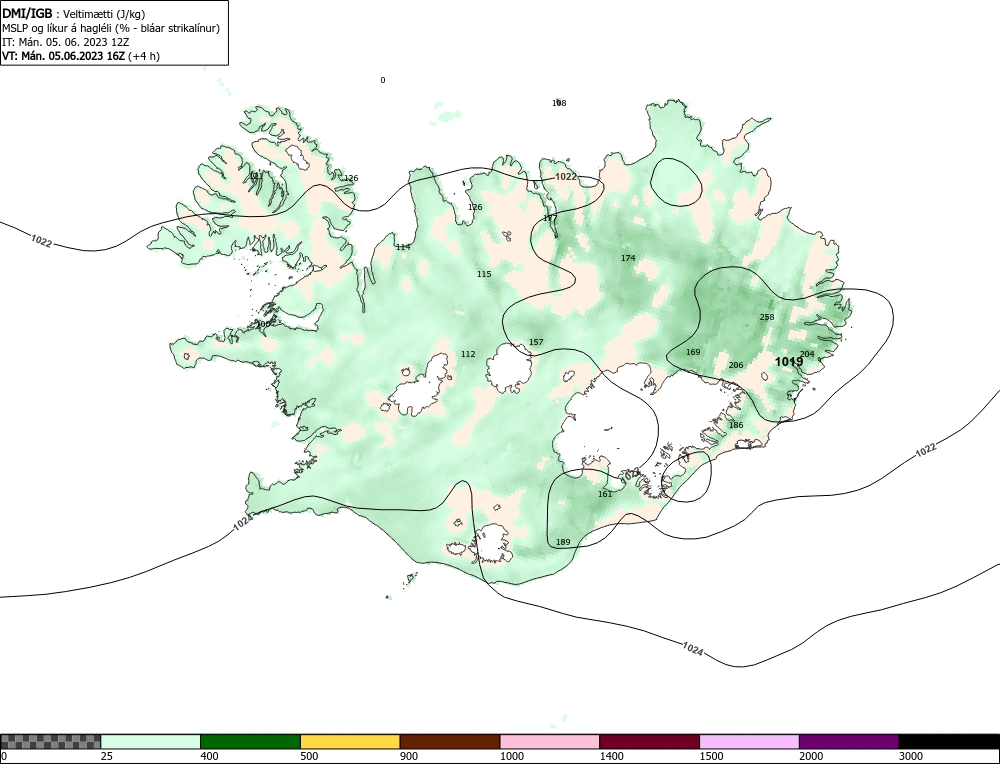This screenshot has height=764, width=1000.
Task: Select the map value 189
Action: pos(563,543)
